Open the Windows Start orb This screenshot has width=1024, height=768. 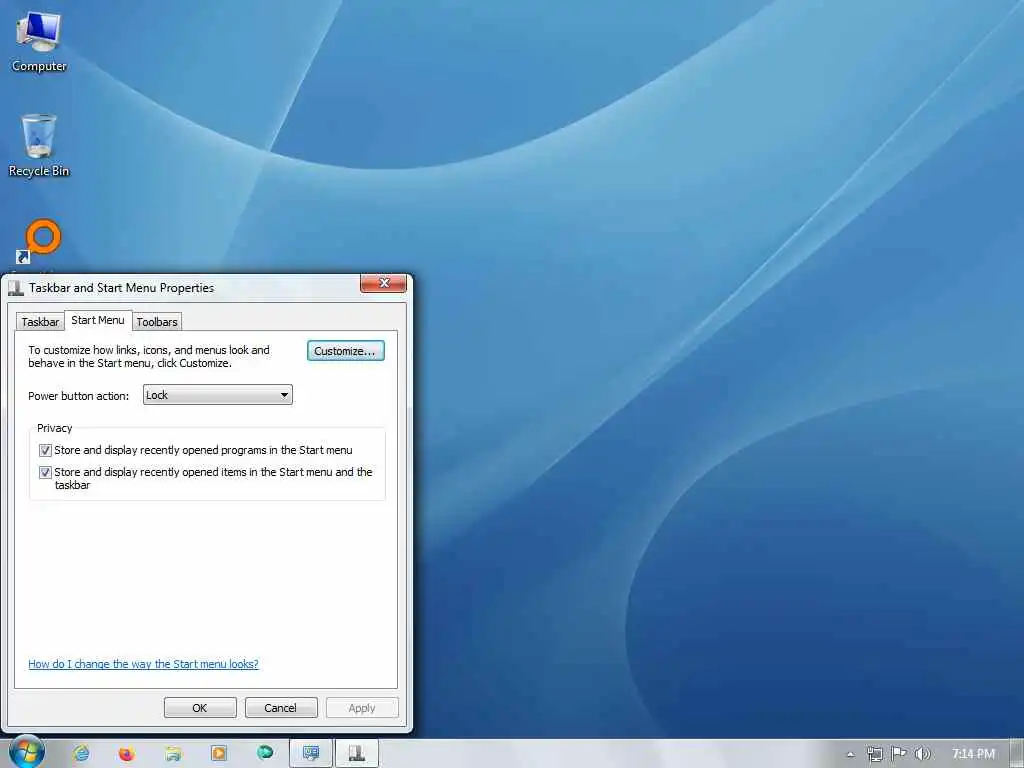coord(27,752)
